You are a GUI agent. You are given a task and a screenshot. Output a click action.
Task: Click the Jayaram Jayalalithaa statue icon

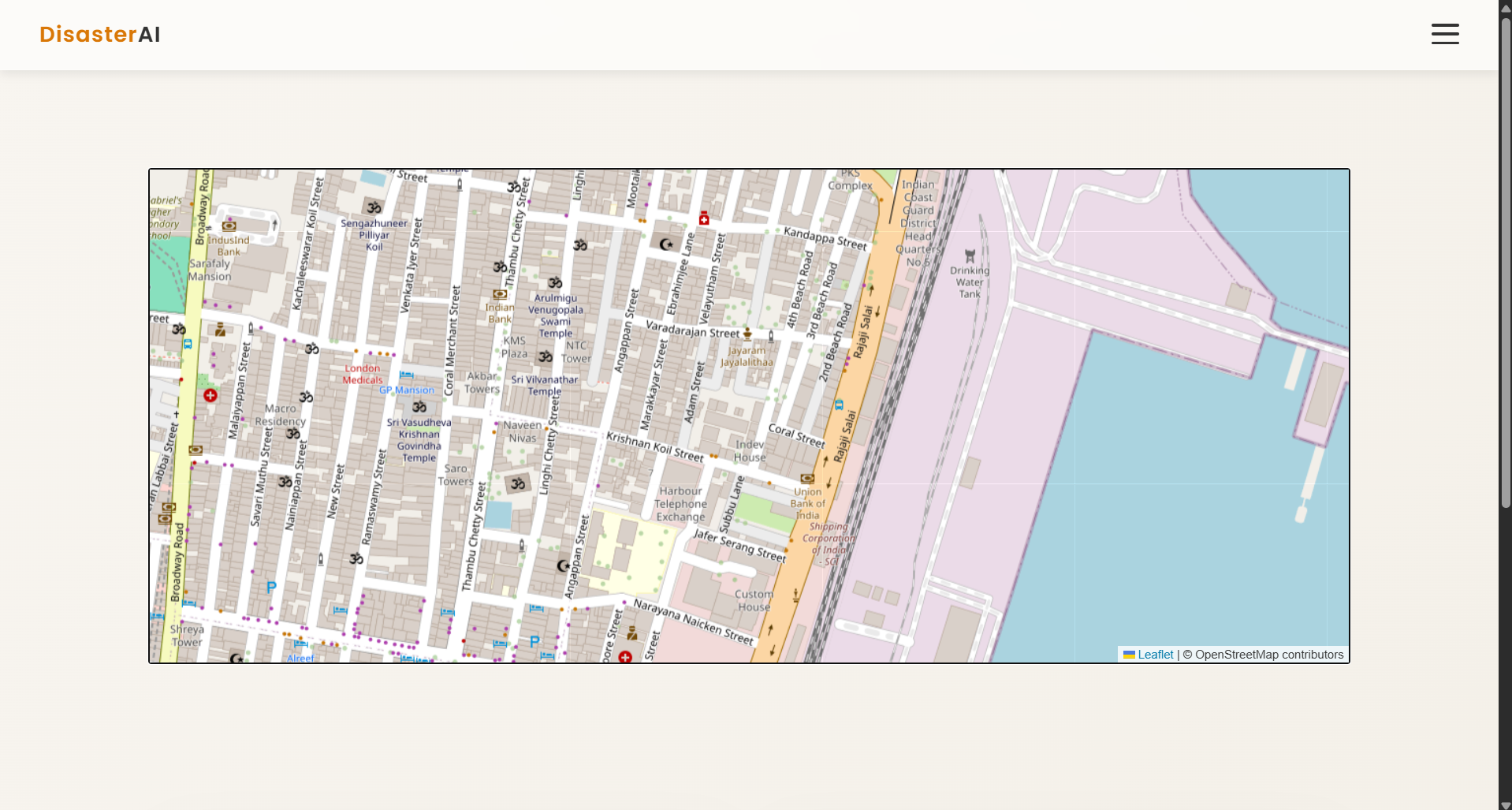(747, 334)
